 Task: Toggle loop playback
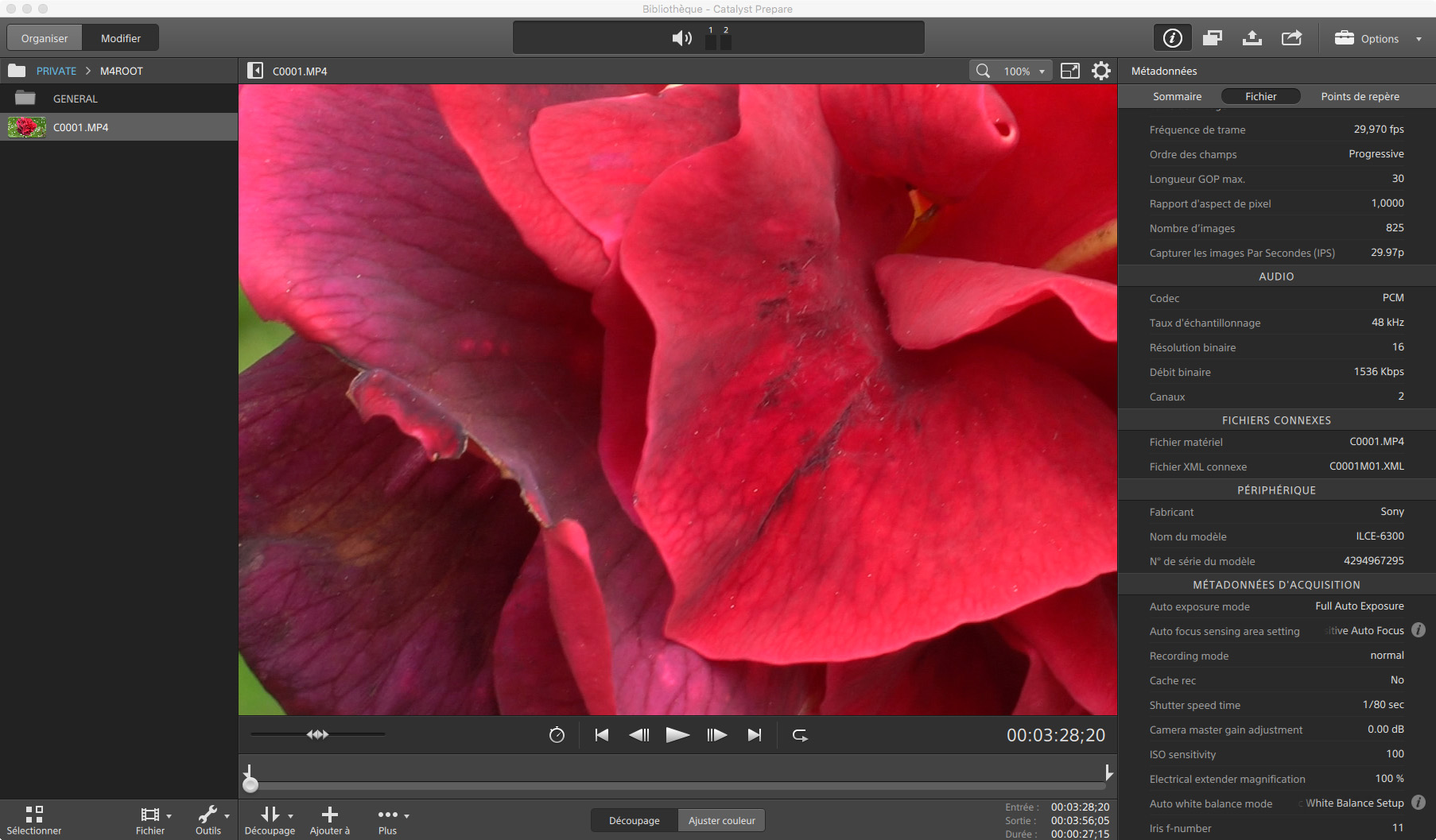point(800,735)
